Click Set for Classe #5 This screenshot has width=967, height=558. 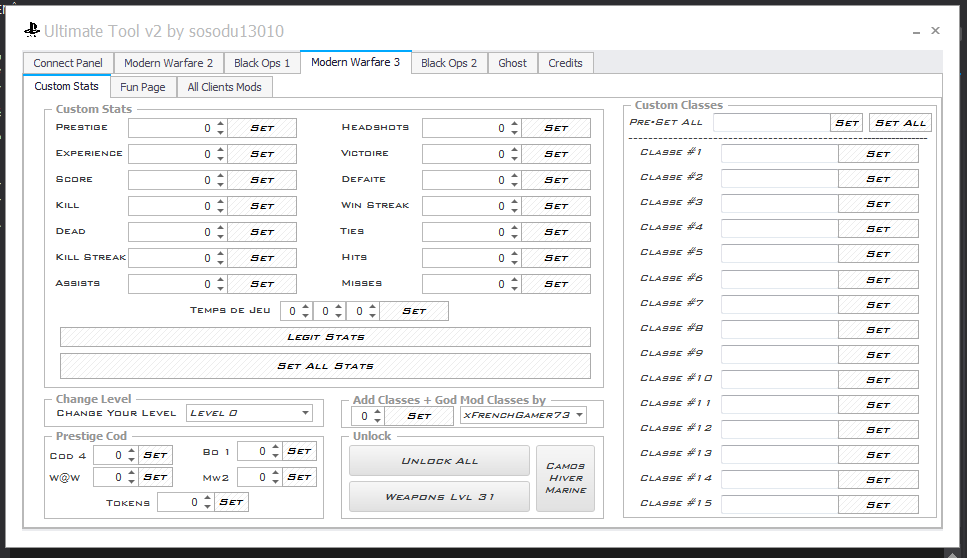(x=878, y=254)
